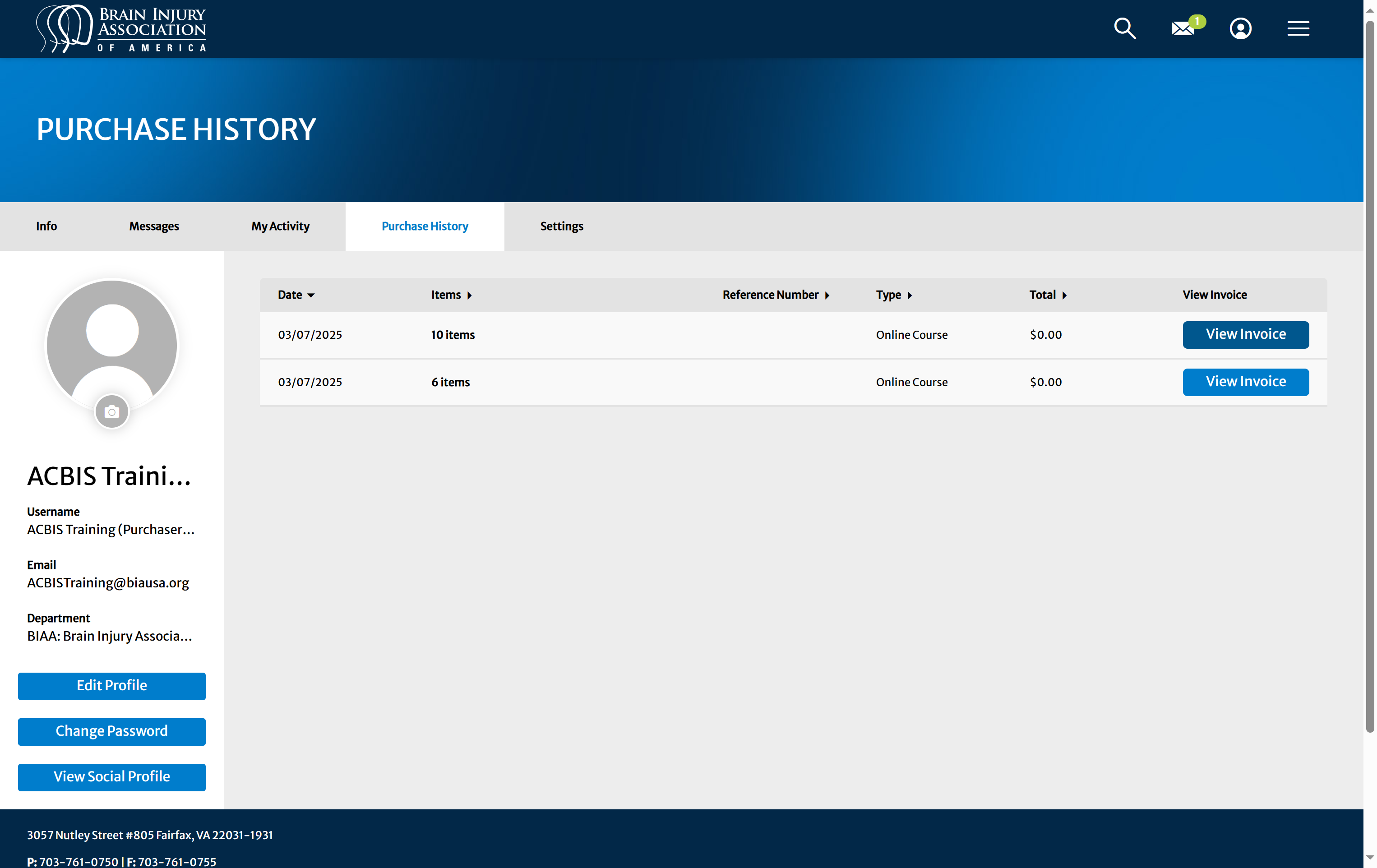The image size is (1377, 868).
Task: Sort table by Total column
Action: tap(1048, 295)
